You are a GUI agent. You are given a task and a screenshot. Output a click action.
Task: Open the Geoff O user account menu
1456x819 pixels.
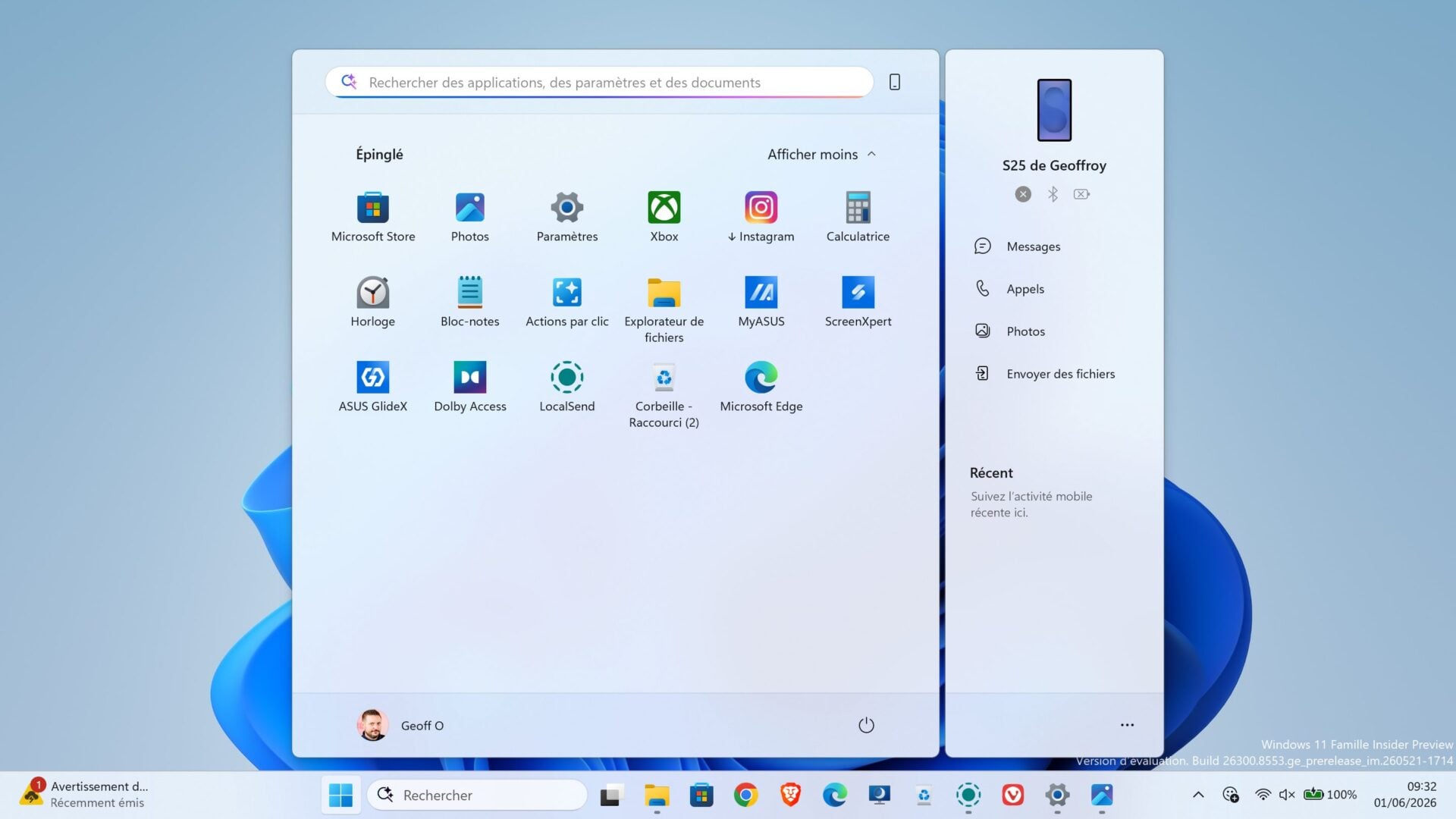400,726
